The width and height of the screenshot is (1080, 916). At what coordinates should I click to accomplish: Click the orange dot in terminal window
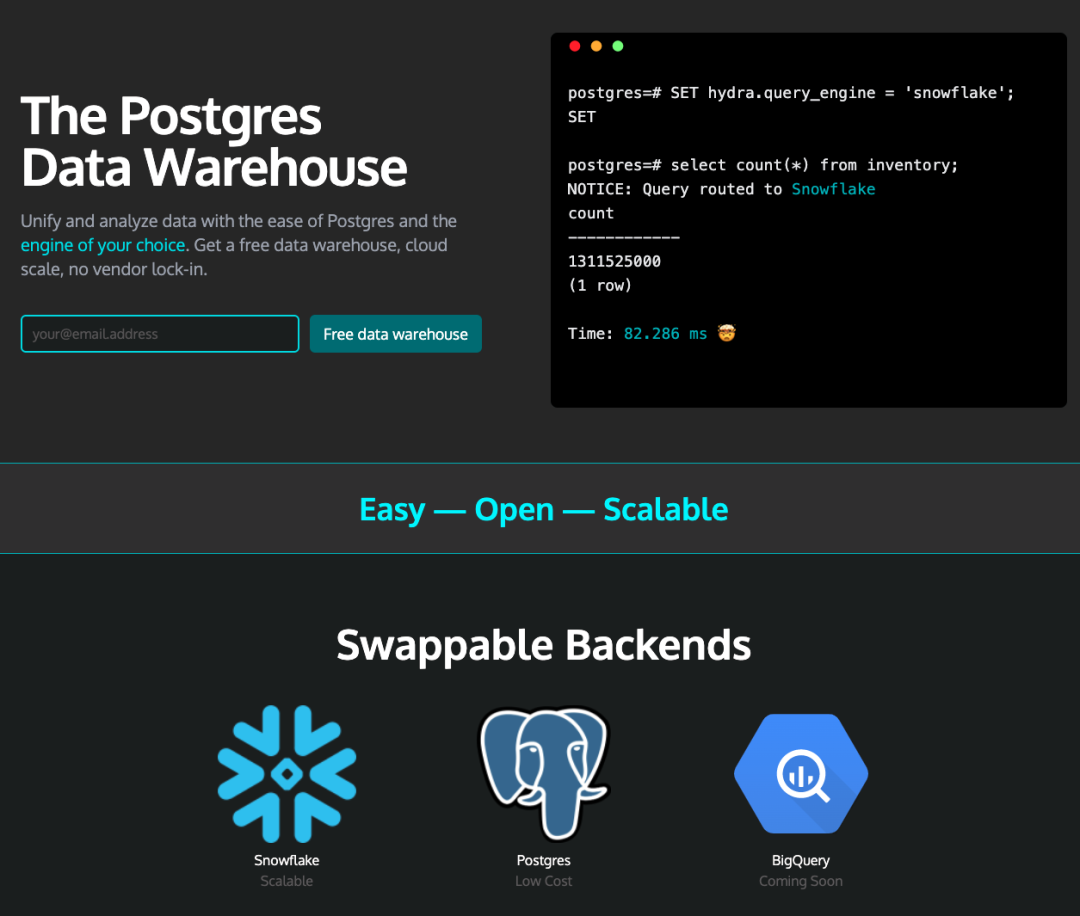tap(596, 46)
